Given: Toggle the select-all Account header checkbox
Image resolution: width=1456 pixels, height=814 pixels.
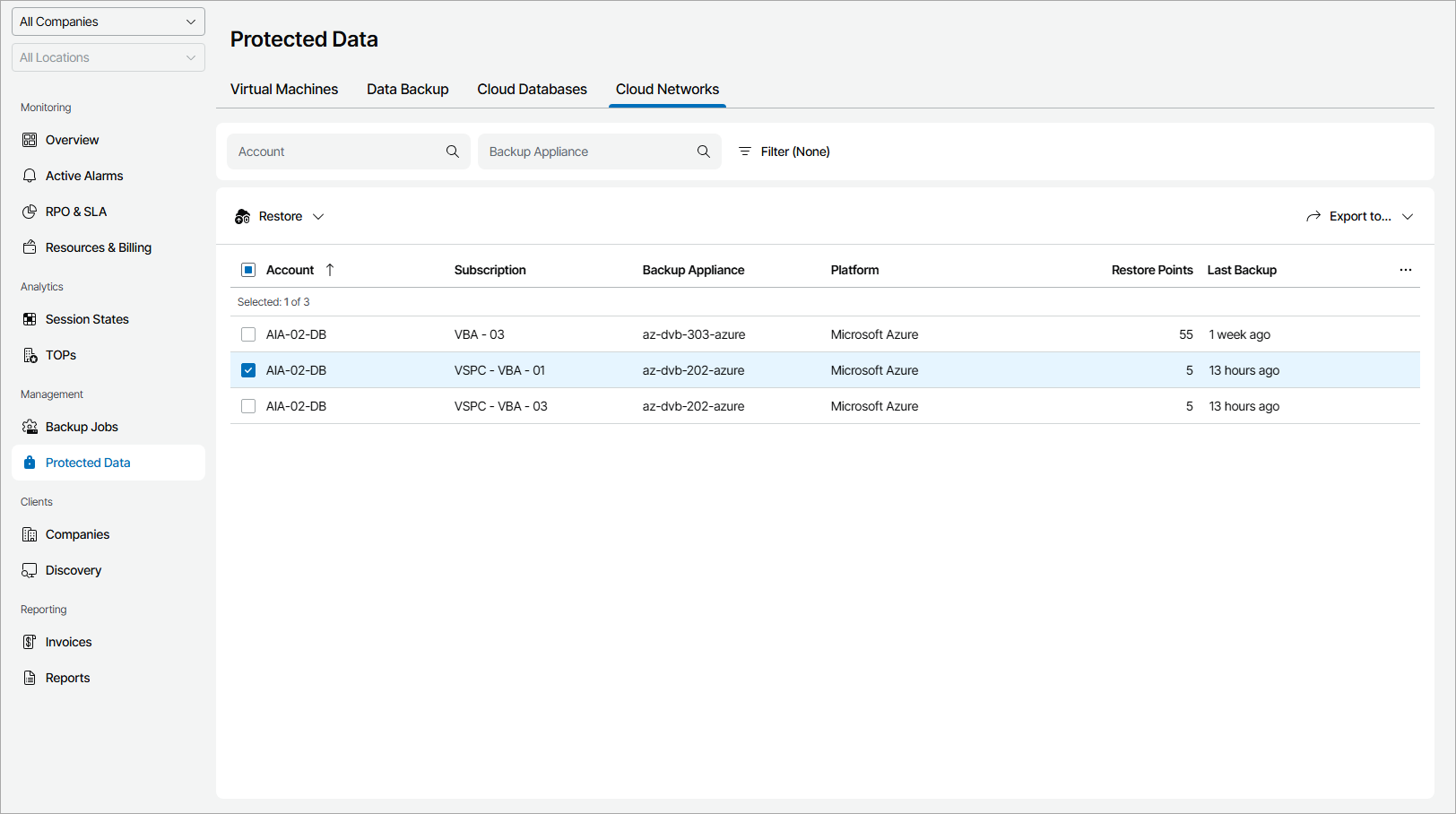Looking at the screenshot, I should 248,270.
